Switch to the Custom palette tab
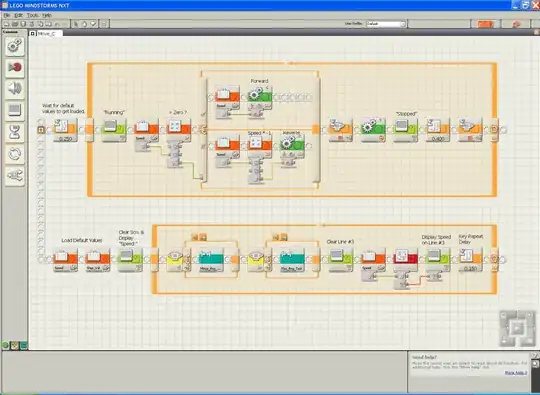 pyautogui.click(x=23, y=345)
